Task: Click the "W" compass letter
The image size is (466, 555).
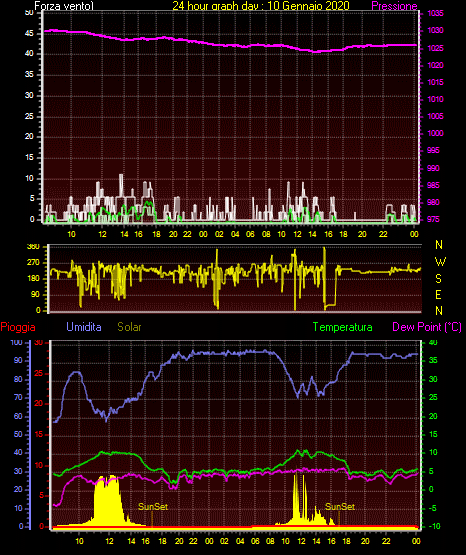Action: pos(440,262)
